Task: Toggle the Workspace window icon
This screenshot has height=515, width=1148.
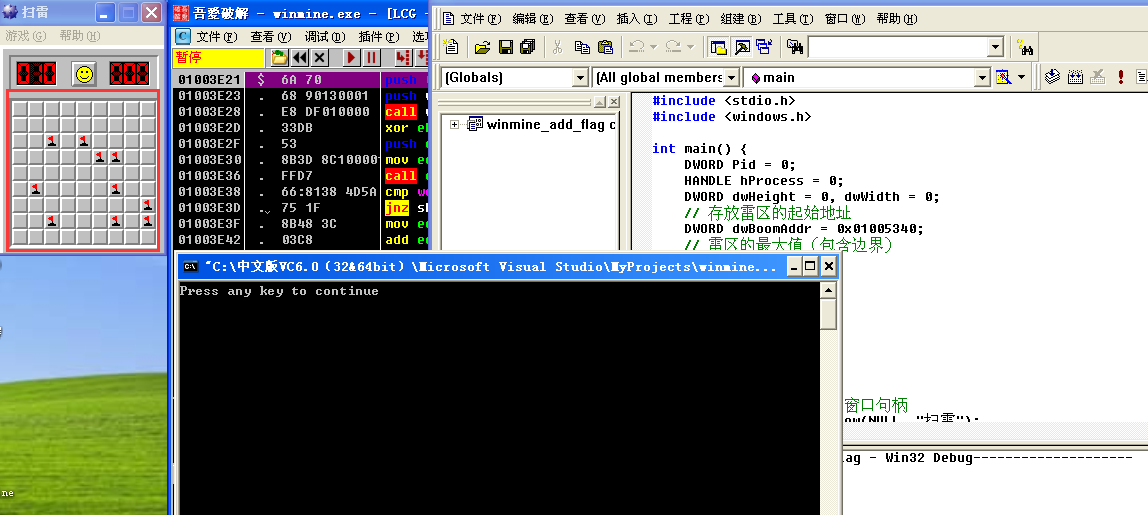Action: [x=719, y=47]
